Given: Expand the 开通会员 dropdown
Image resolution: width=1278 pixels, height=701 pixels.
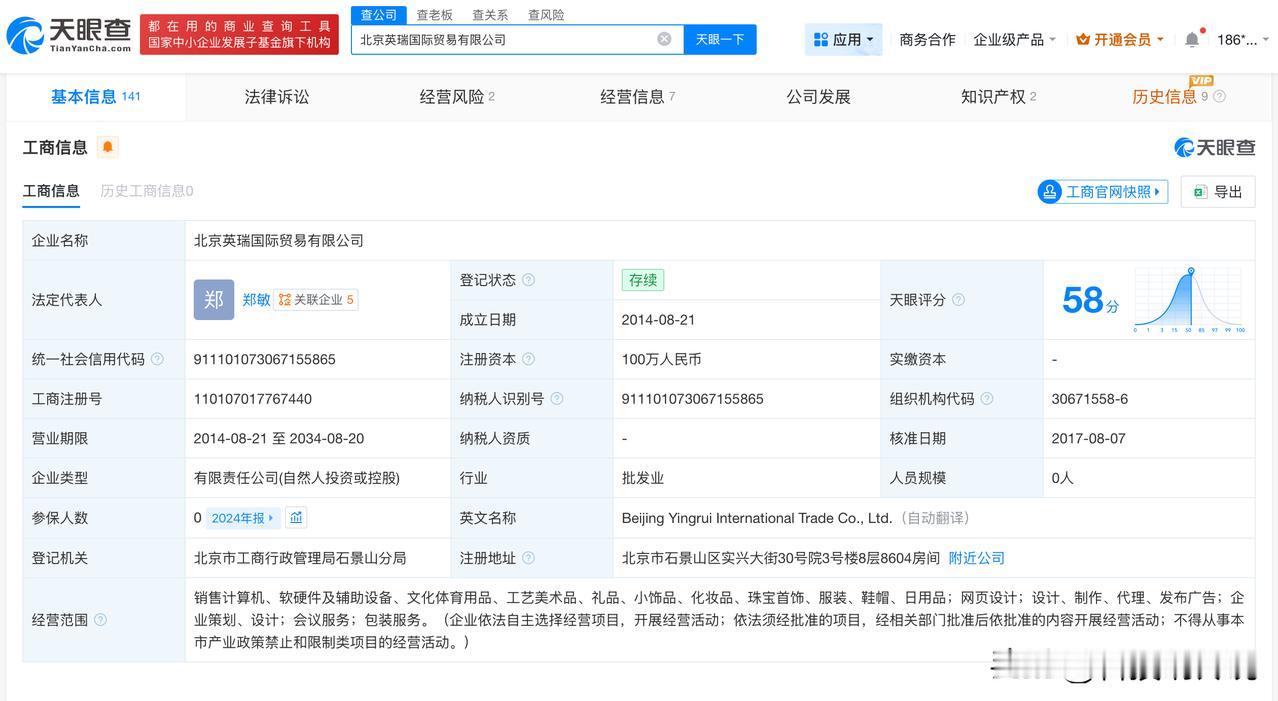Looking at the screenshot, I should click(1120, 39).
